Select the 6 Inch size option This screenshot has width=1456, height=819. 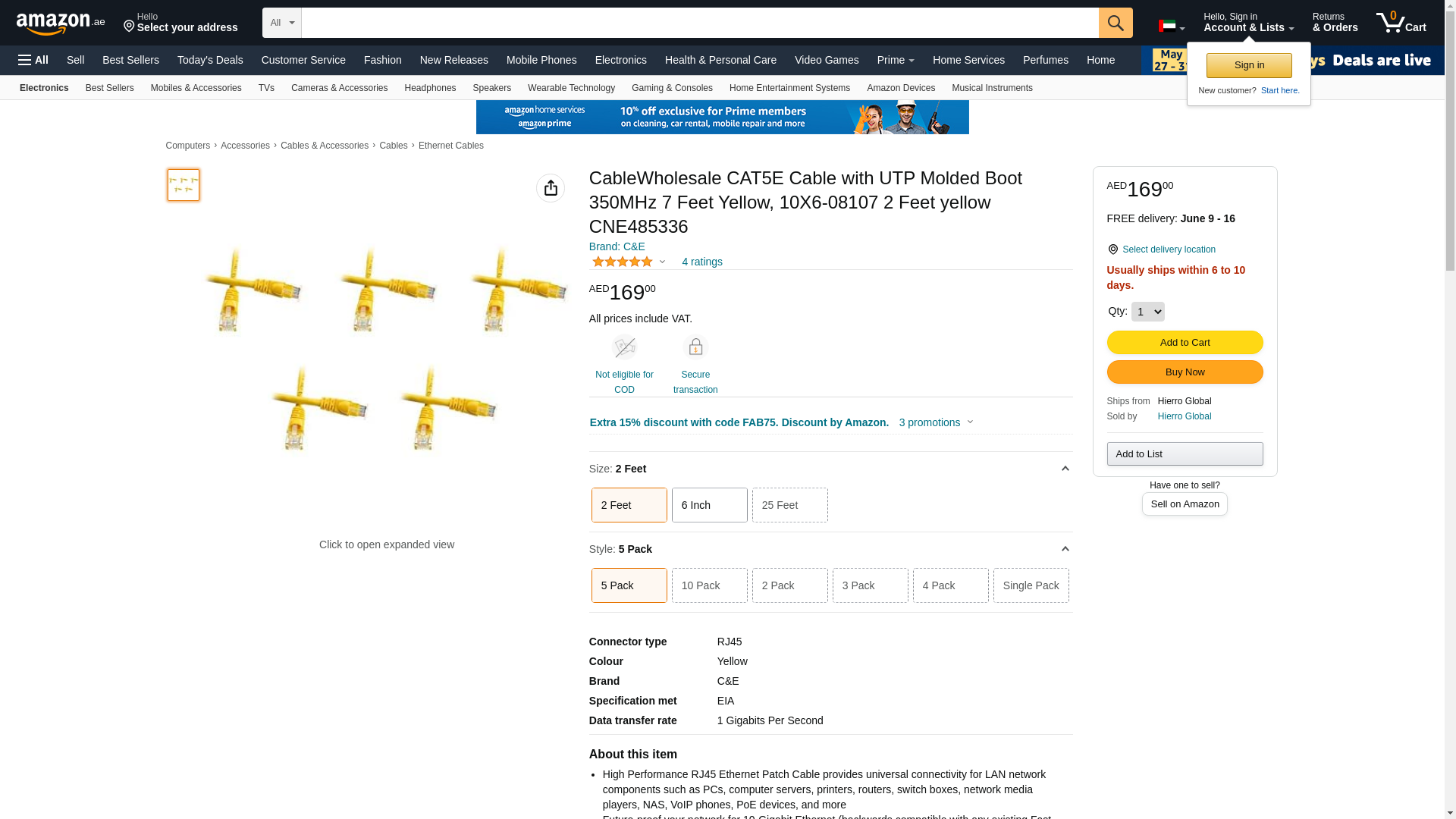709,505
